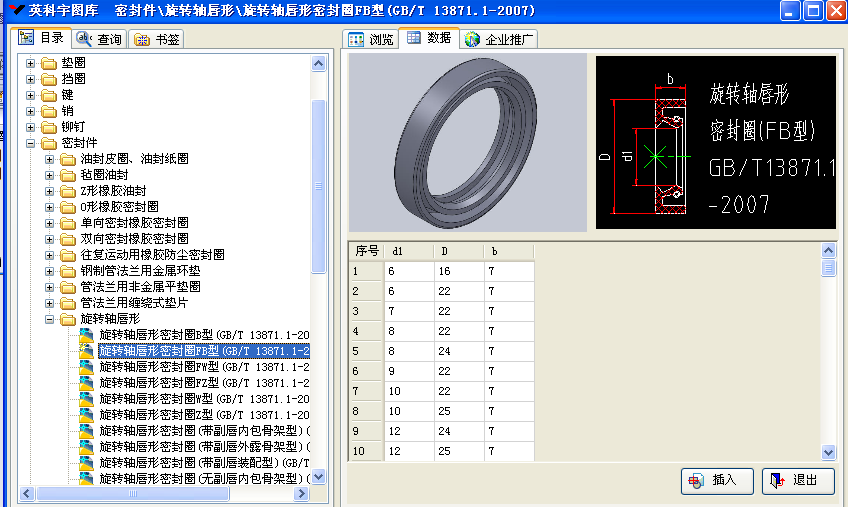The height and width of the screenshot is (507, 848).
Task: Click the 3D seal ring preview image
Action: tap(466, 142)
